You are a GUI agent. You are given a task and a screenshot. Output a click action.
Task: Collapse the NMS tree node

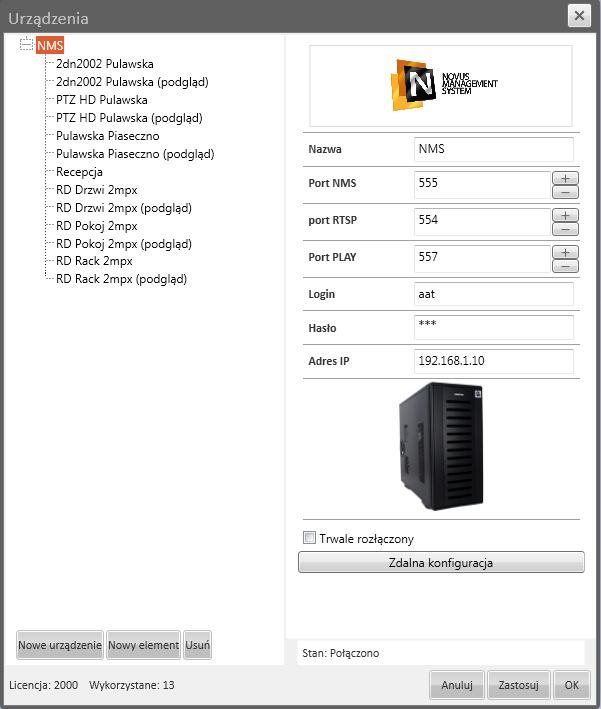click(27, 44)
